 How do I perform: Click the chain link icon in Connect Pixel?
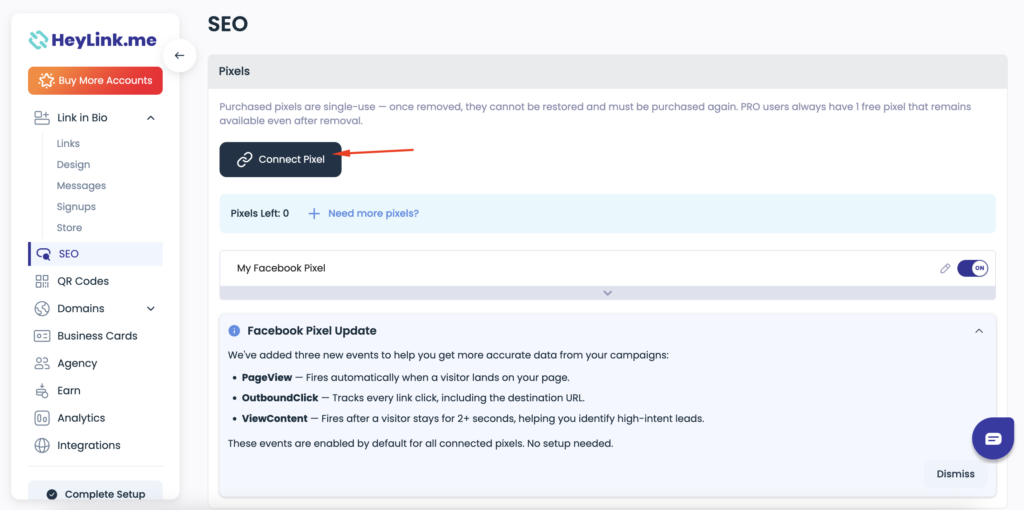pos(244,159)
